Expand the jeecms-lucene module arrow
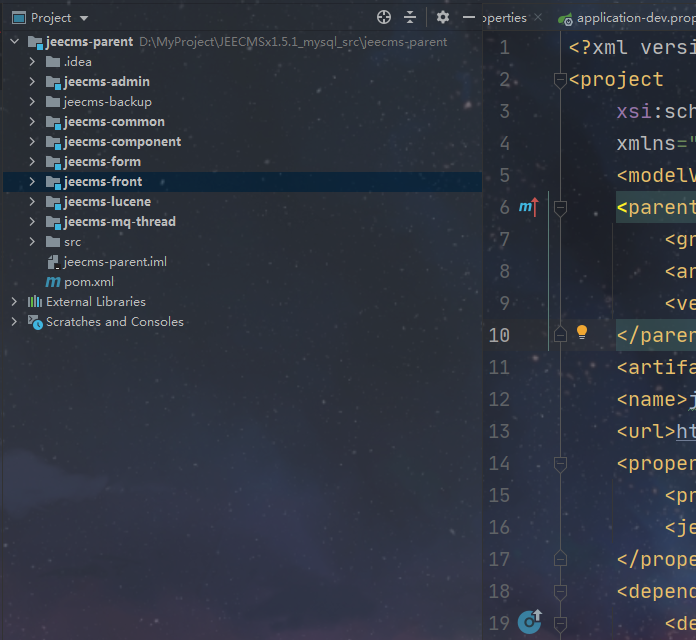 [32, 201]
